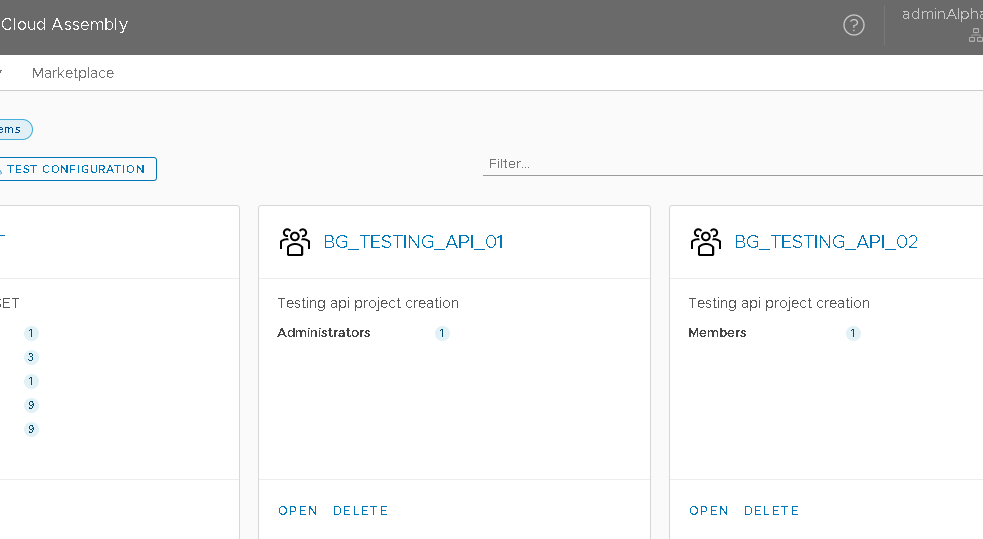Open the help question mark icon
Image resolution: width=983 pixels, height=539 pixels.
(853, 25)
